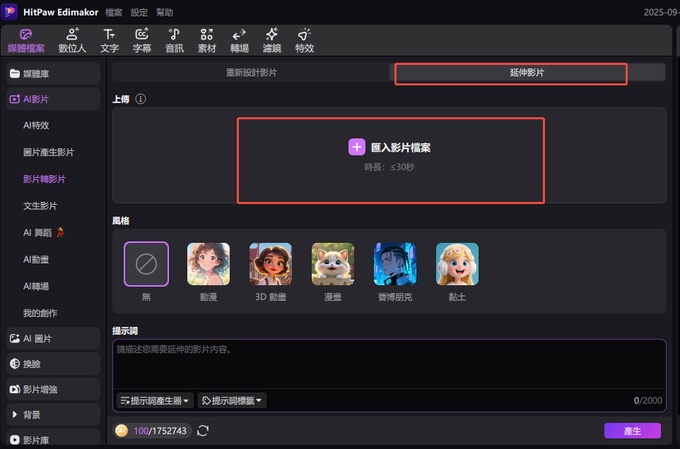Screen dimensions: 680x449
Task: Open the 字幕 subtitles tool
Action: pyautogui.click(x=141, y=39)
